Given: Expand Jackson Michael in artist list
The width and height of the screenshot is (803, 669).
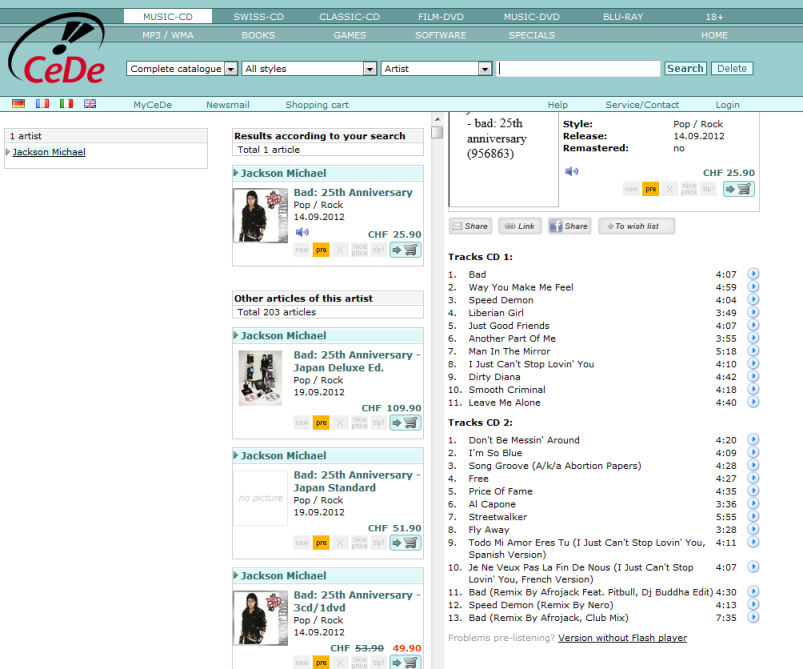Looking at the screenshot, I should click(8, 152).
